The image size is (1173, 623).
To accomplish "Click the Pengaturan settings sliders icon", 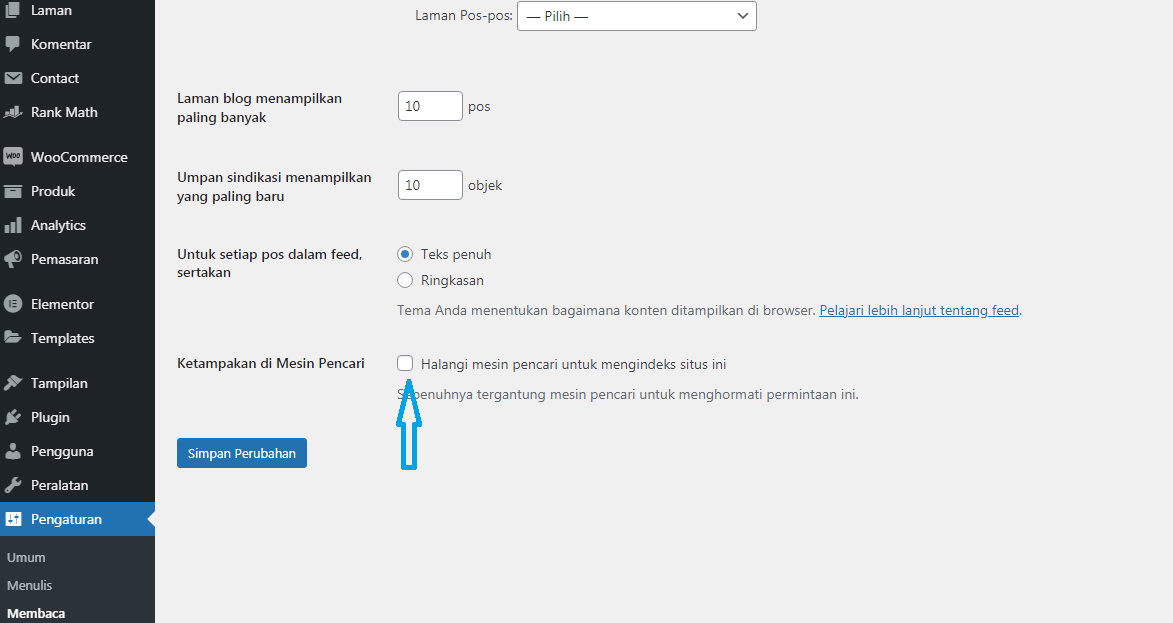I will [13, 519].
